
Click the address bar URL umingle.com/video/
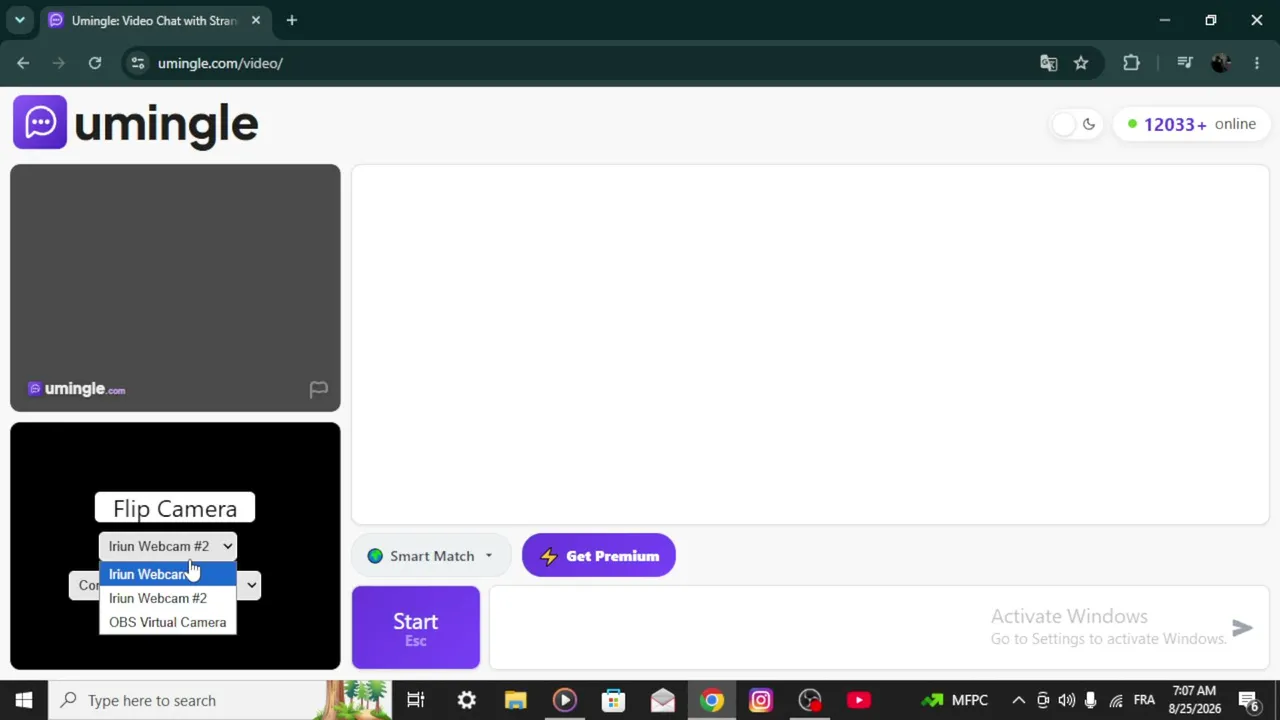pyautogui.click(x=220, y=63)
